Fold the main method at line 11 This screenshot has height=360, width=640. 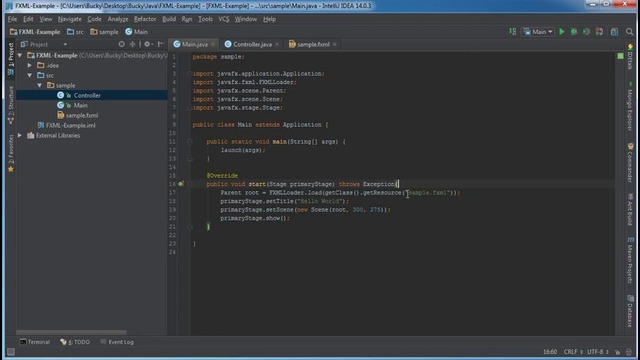(x=190, y=142)
